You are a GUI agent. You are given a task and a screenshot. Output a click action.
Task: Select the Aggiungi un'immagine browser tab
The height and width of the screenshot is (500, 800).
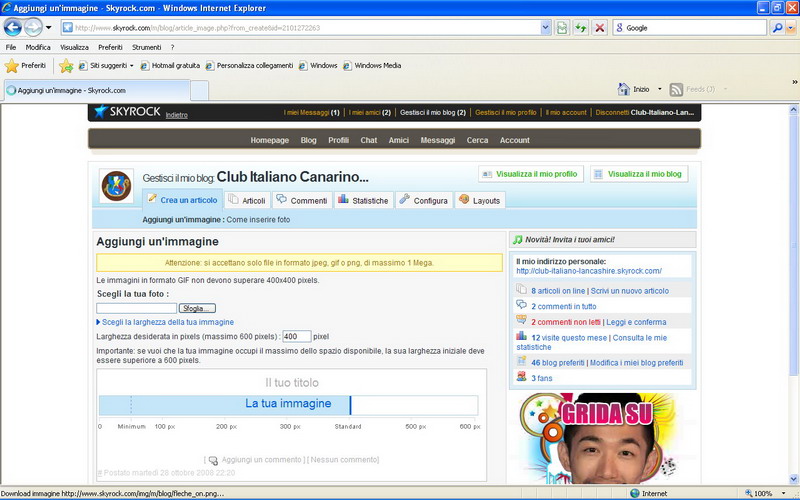click(97, 90)
